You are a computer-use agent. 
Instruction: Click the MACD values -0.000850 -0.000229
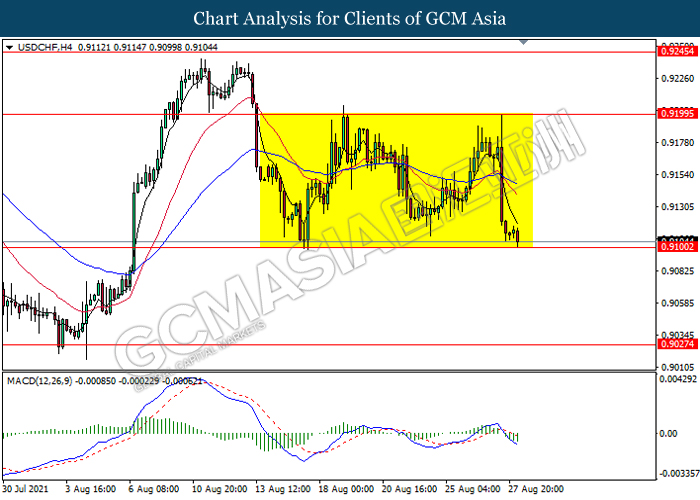118,381
